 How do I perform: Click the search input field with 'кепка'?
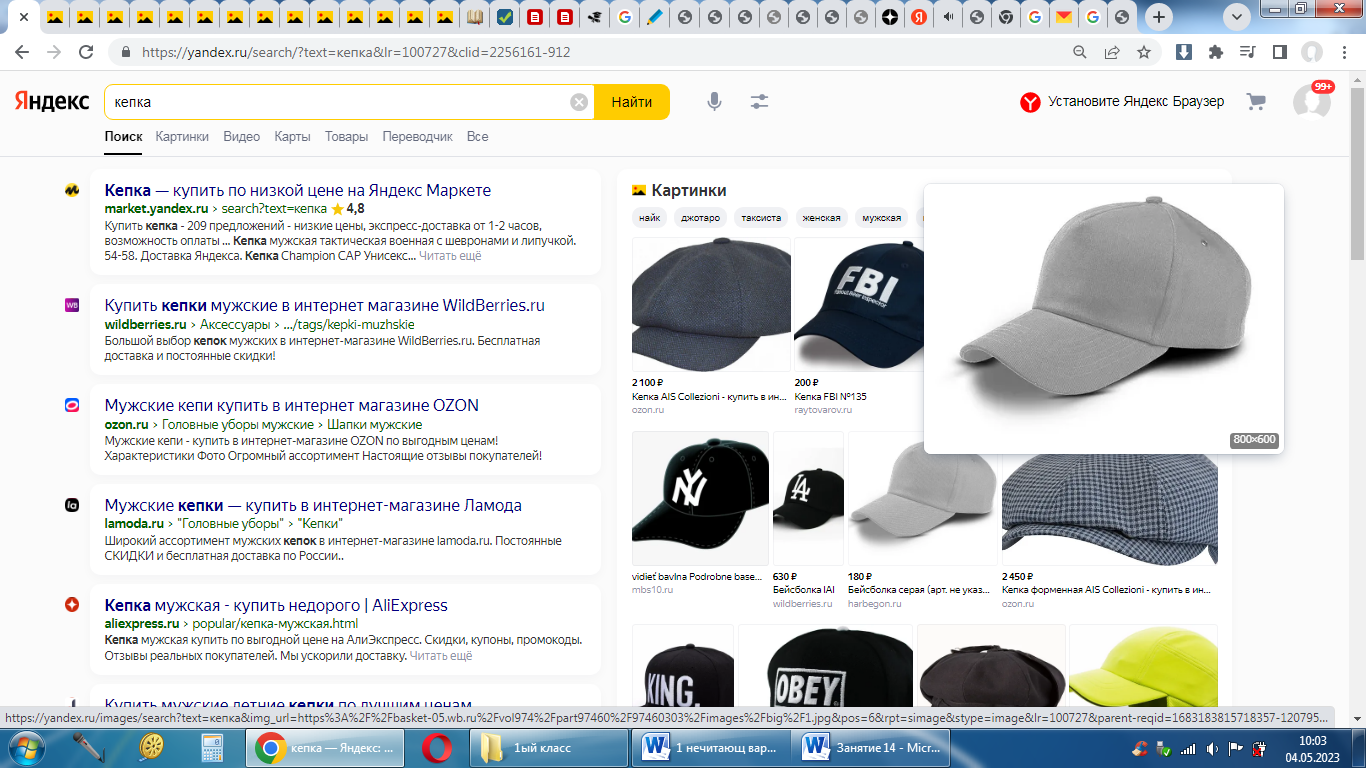pos(340,102)
